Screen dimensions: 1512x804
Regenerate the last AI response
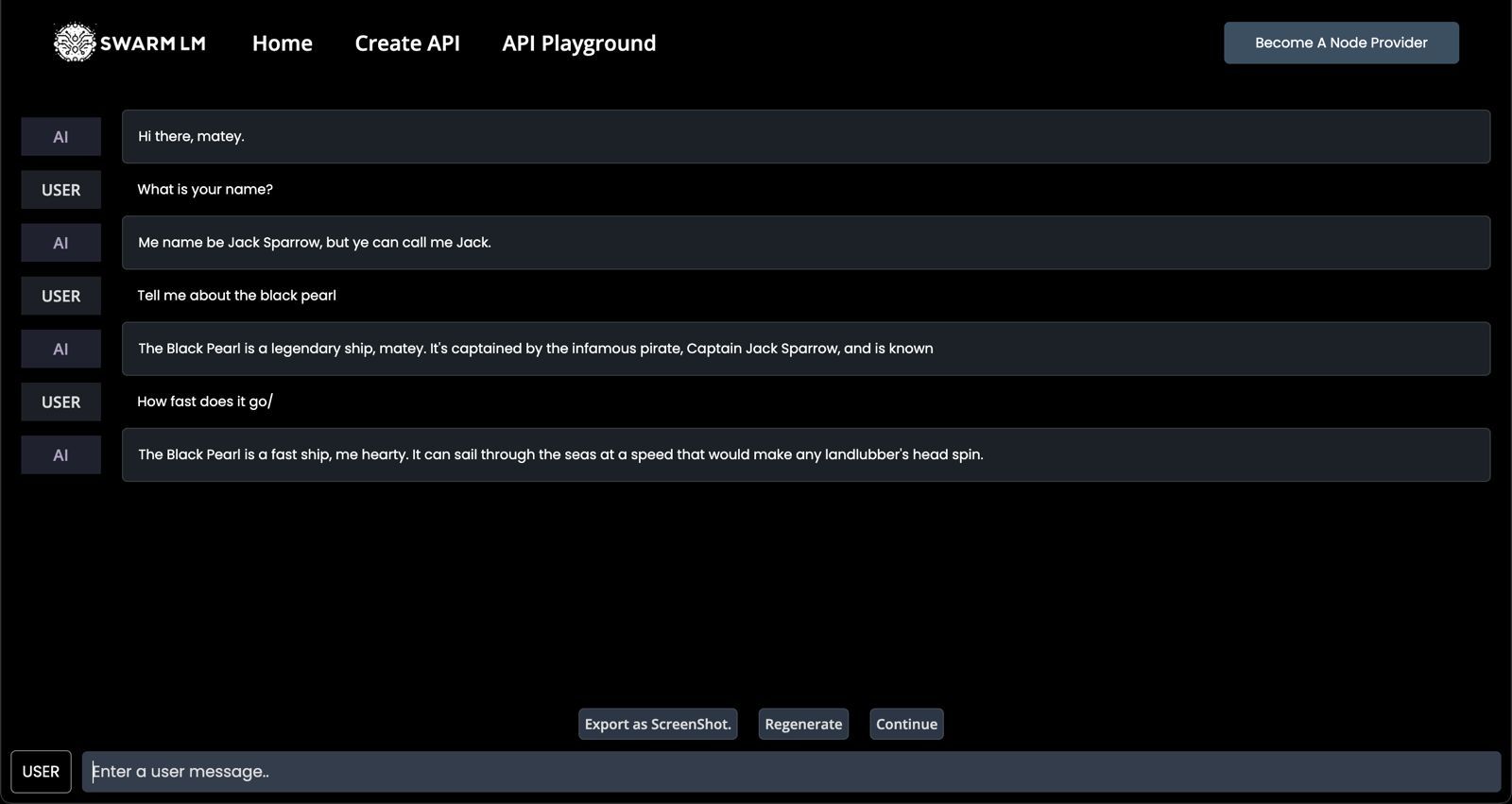point(803,724)
